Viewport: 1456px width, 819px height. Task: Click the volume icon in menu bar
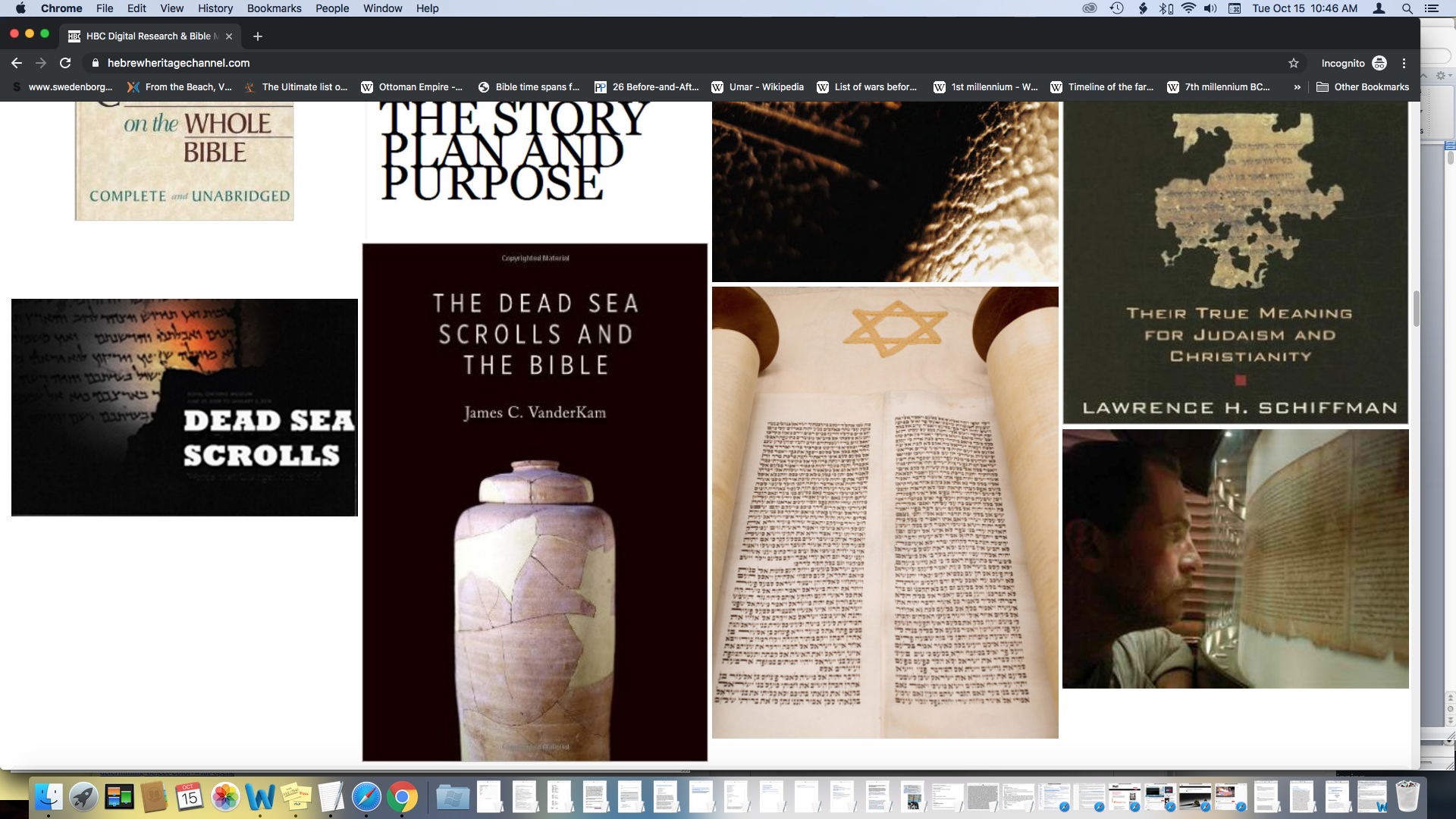point(1211,8)
